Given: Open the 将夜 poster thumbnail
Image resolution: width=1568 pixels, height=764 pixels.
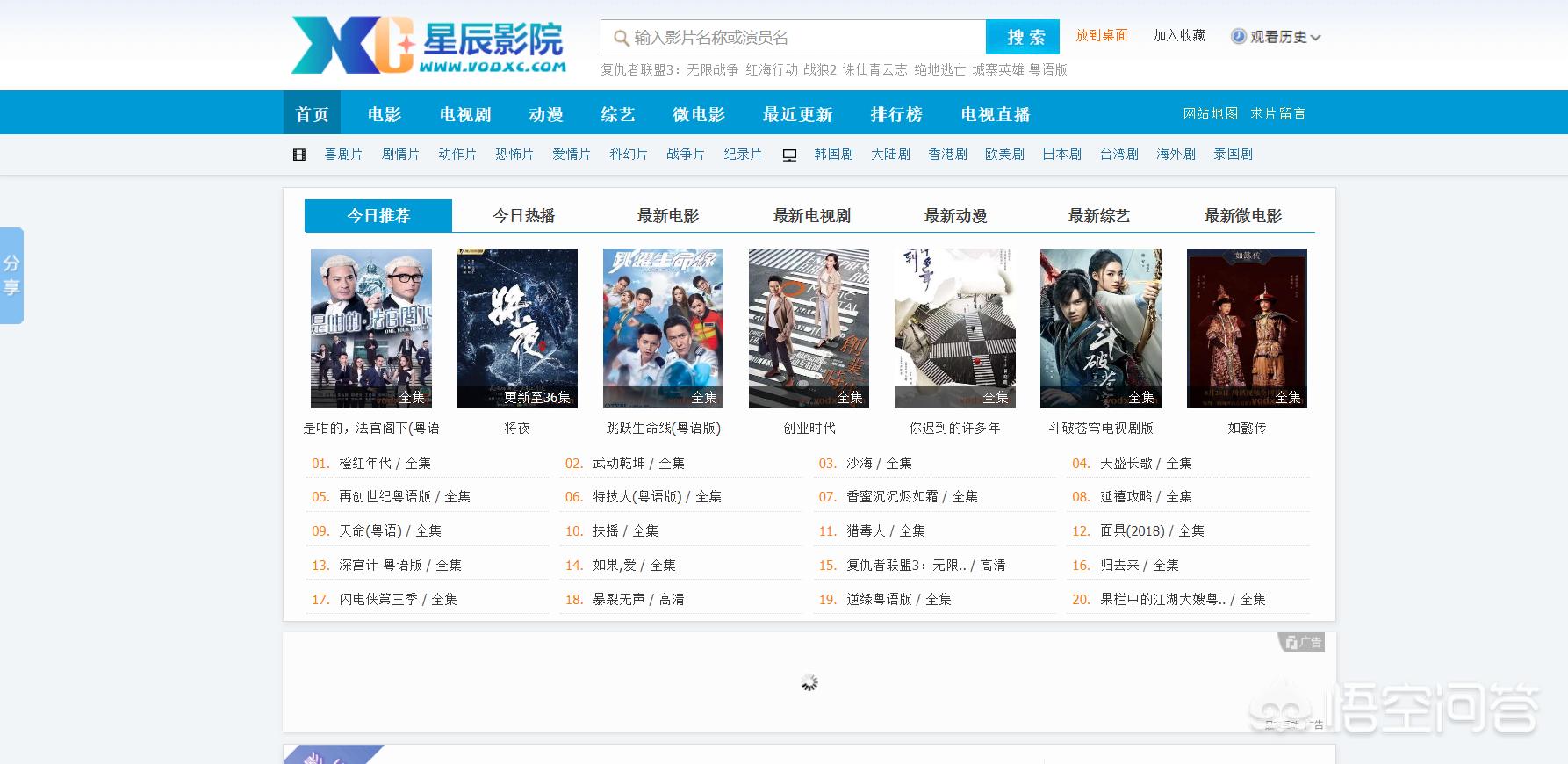Looking at the screenshot, I should point(517,328).
